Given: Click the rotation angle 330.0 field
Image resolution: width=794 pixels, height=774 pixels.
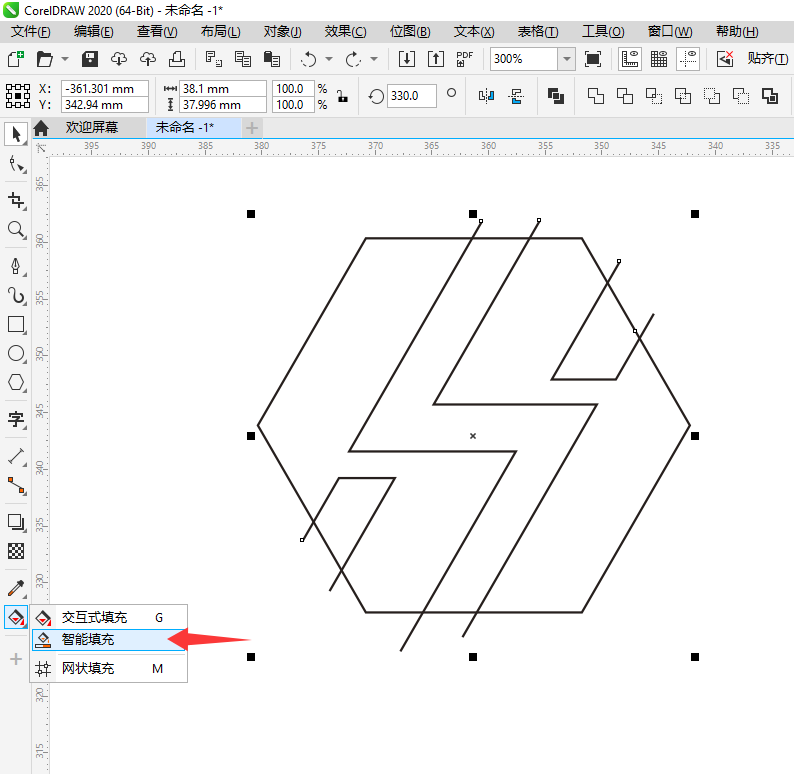Looking at the screenshot, I should coord(412,96).
